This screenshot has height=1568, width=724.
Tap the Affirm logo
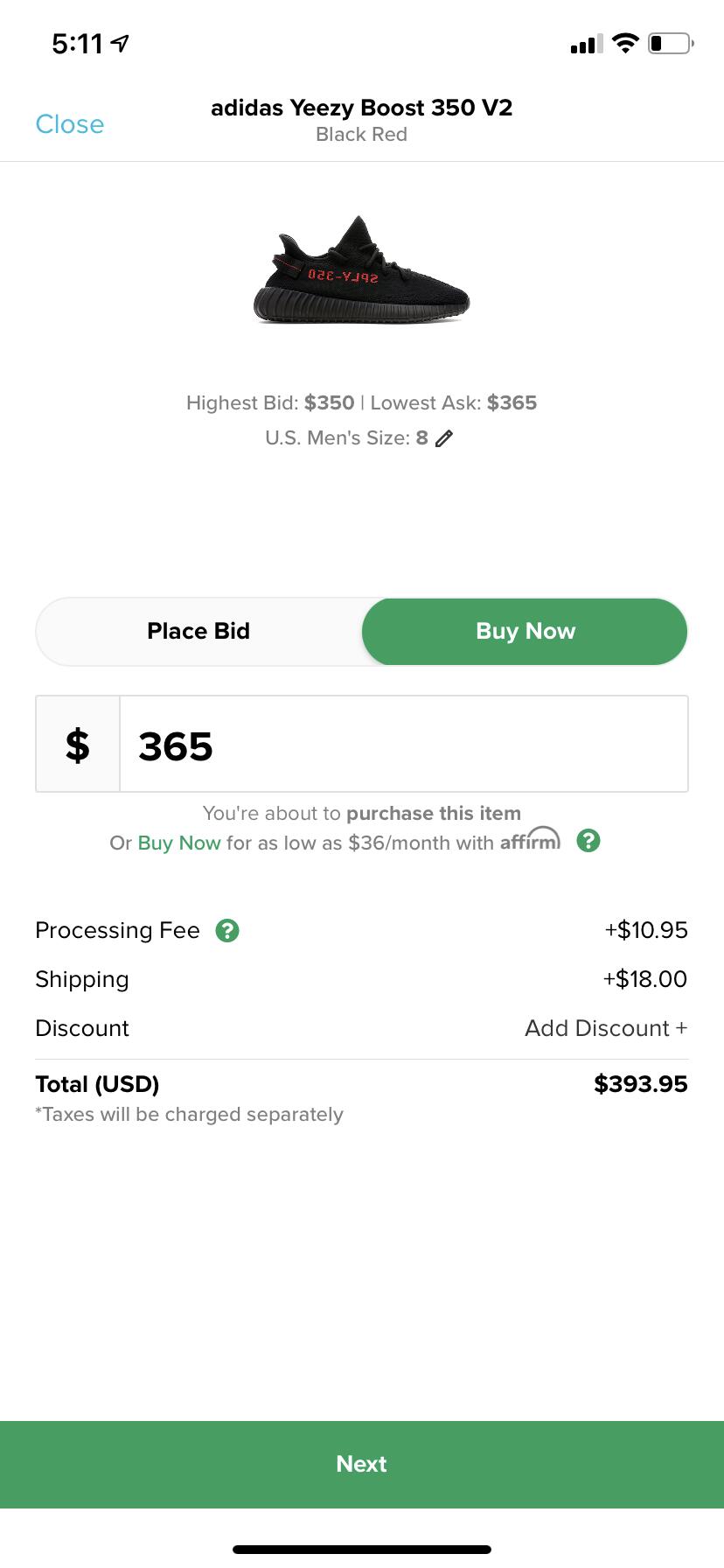click(530, 840)
